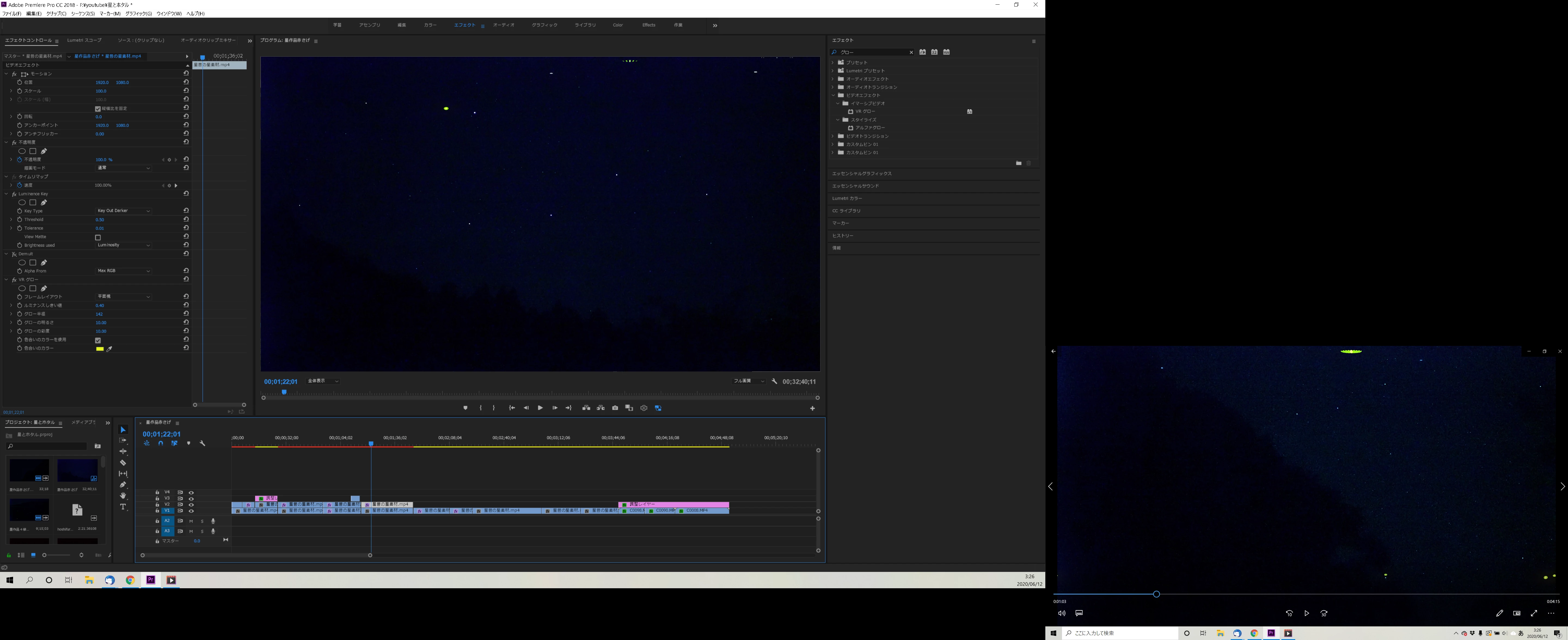Click the Windows Start button on left taskbar
Viewport: 1568px width, 640px height.
pos(10,580)
